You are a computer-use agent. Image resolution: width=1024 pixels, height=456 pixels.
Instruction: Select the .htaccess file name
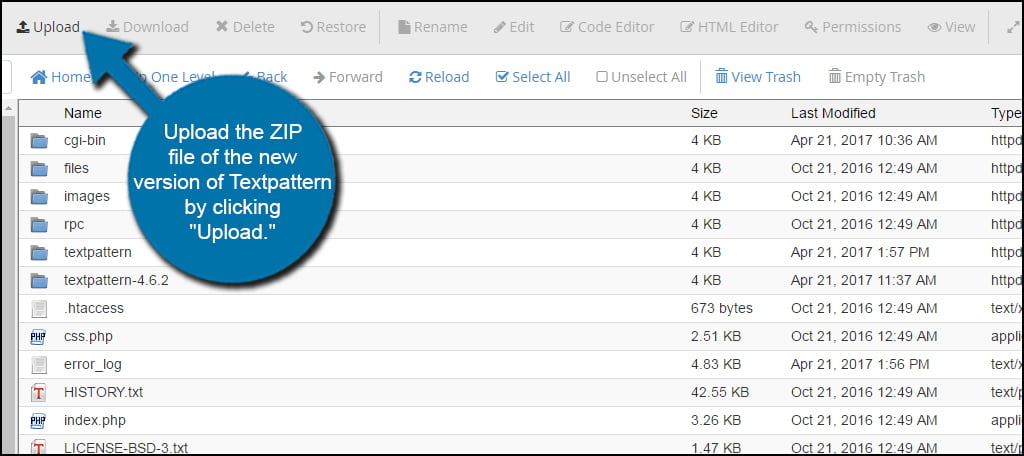coord(93,308)
